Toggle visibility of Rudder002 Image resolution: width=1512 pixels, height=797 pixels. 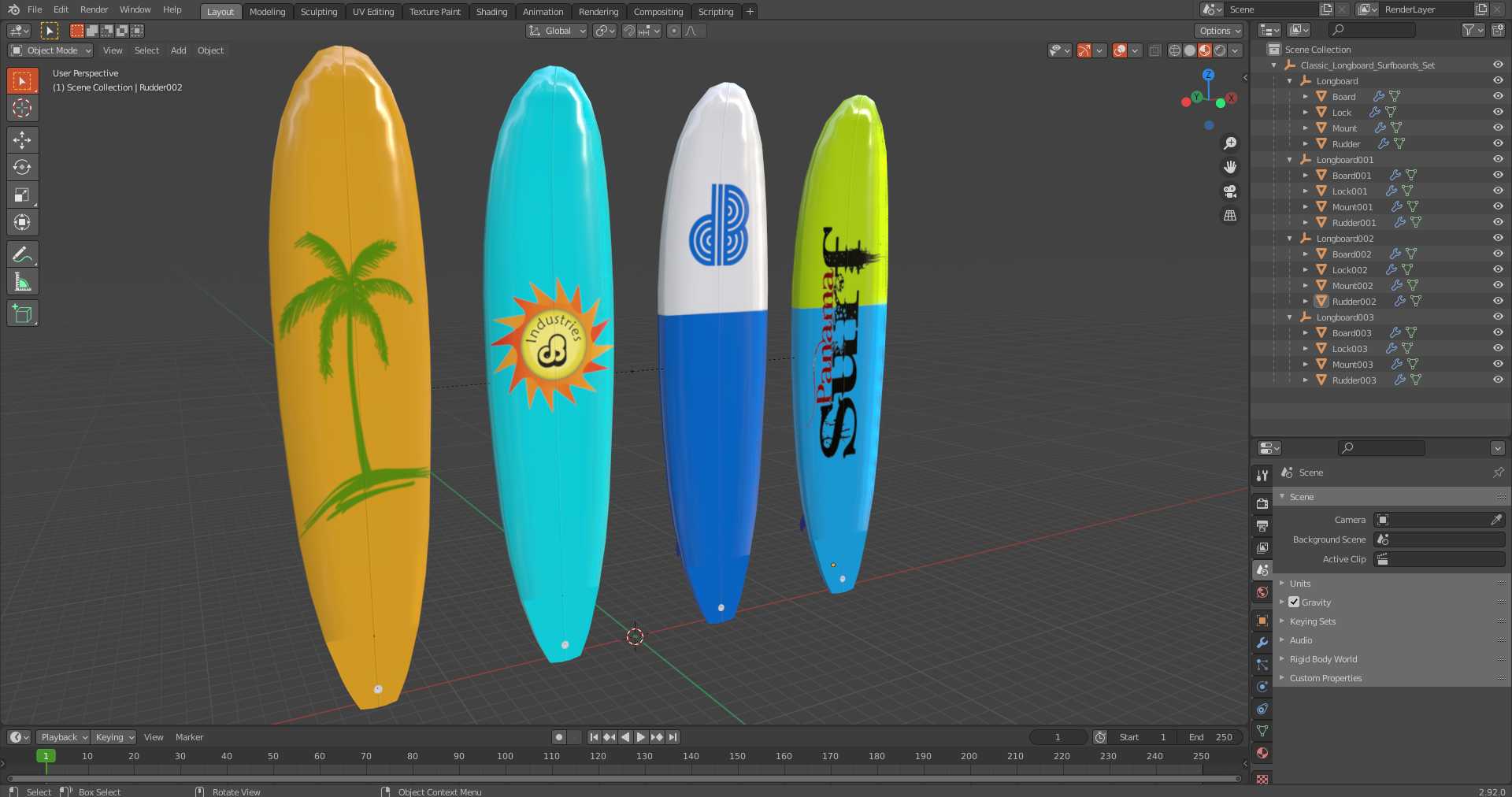coord(1498,301)
